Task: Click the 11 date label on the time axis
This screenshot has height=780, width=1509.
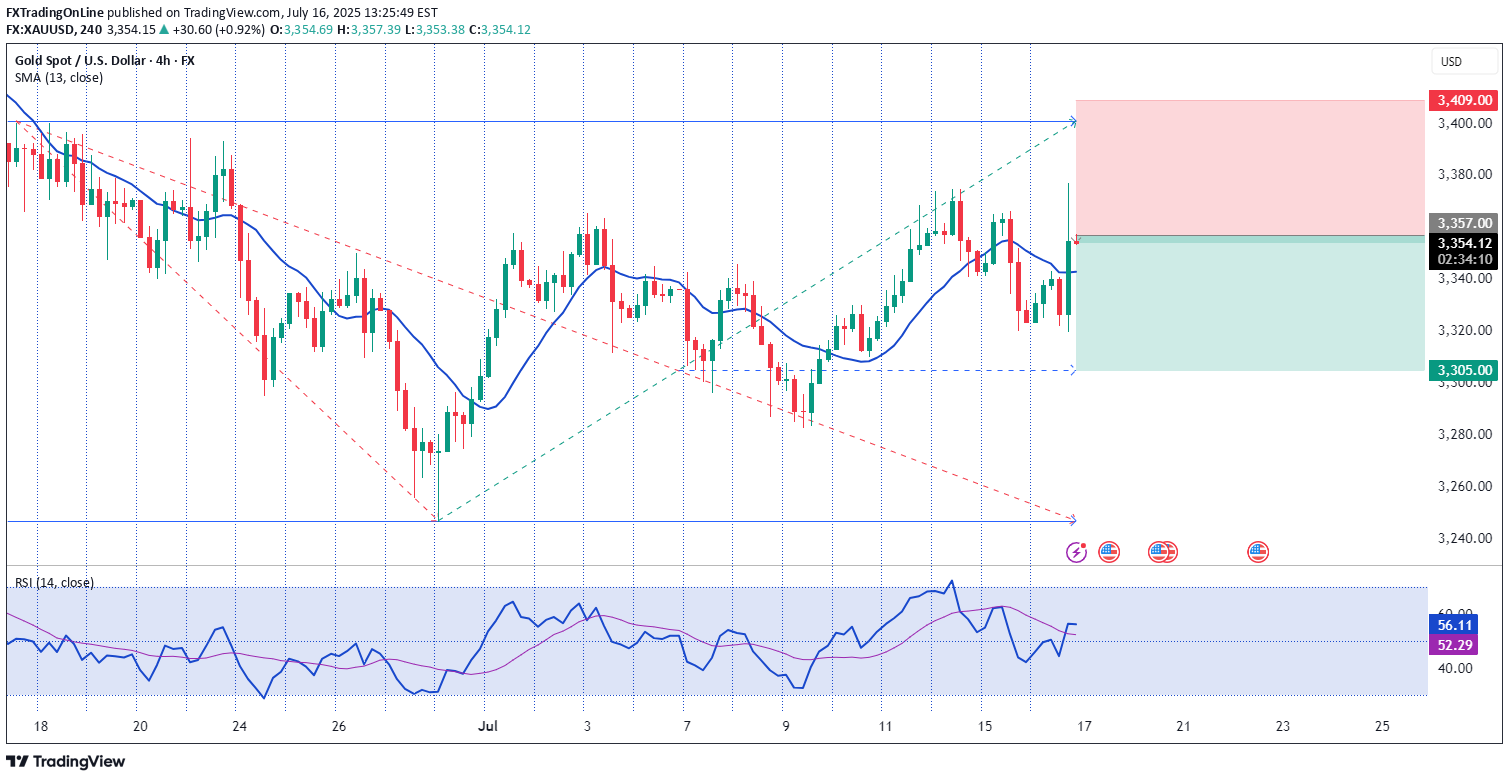Action: tap(884, 726)
